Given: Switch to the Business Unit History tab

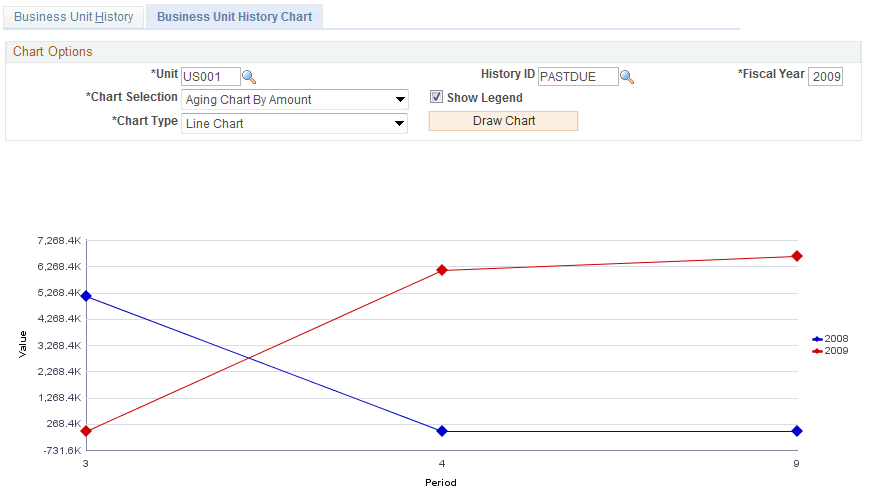Looking at the screenshot, I should click(x=74, y=17).
